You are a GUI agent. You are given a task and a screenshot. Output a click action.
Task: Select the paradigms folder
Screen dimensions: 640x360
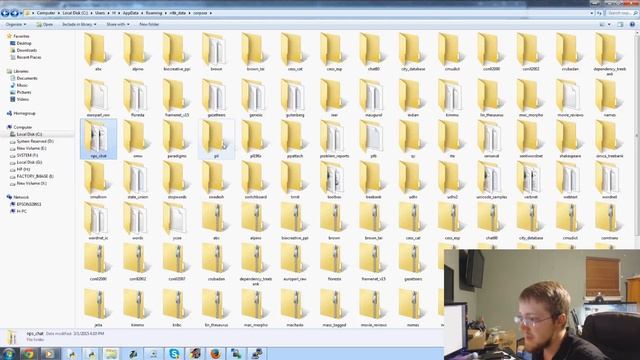(177, 139)
